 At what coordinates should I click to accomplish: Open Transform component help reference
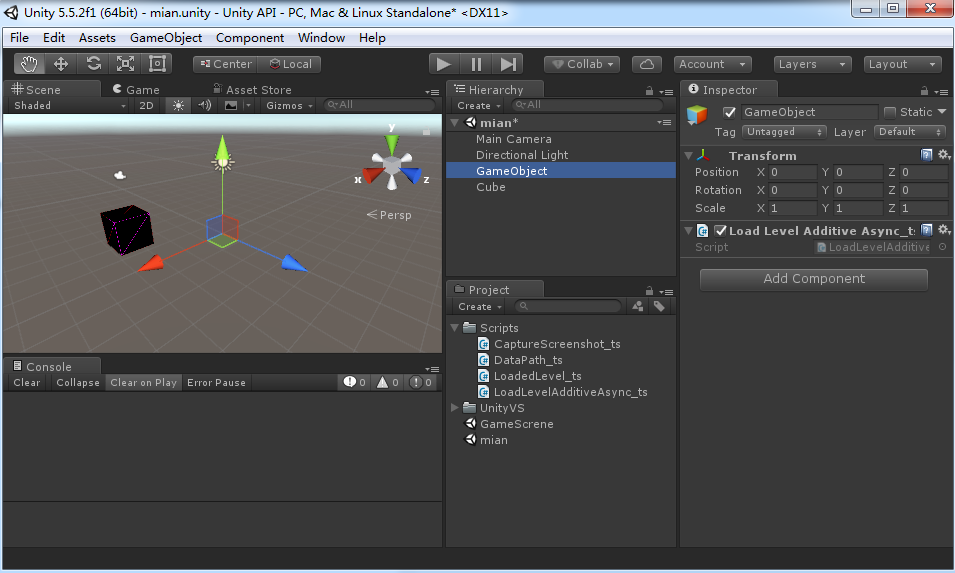(x=926, y=155)
